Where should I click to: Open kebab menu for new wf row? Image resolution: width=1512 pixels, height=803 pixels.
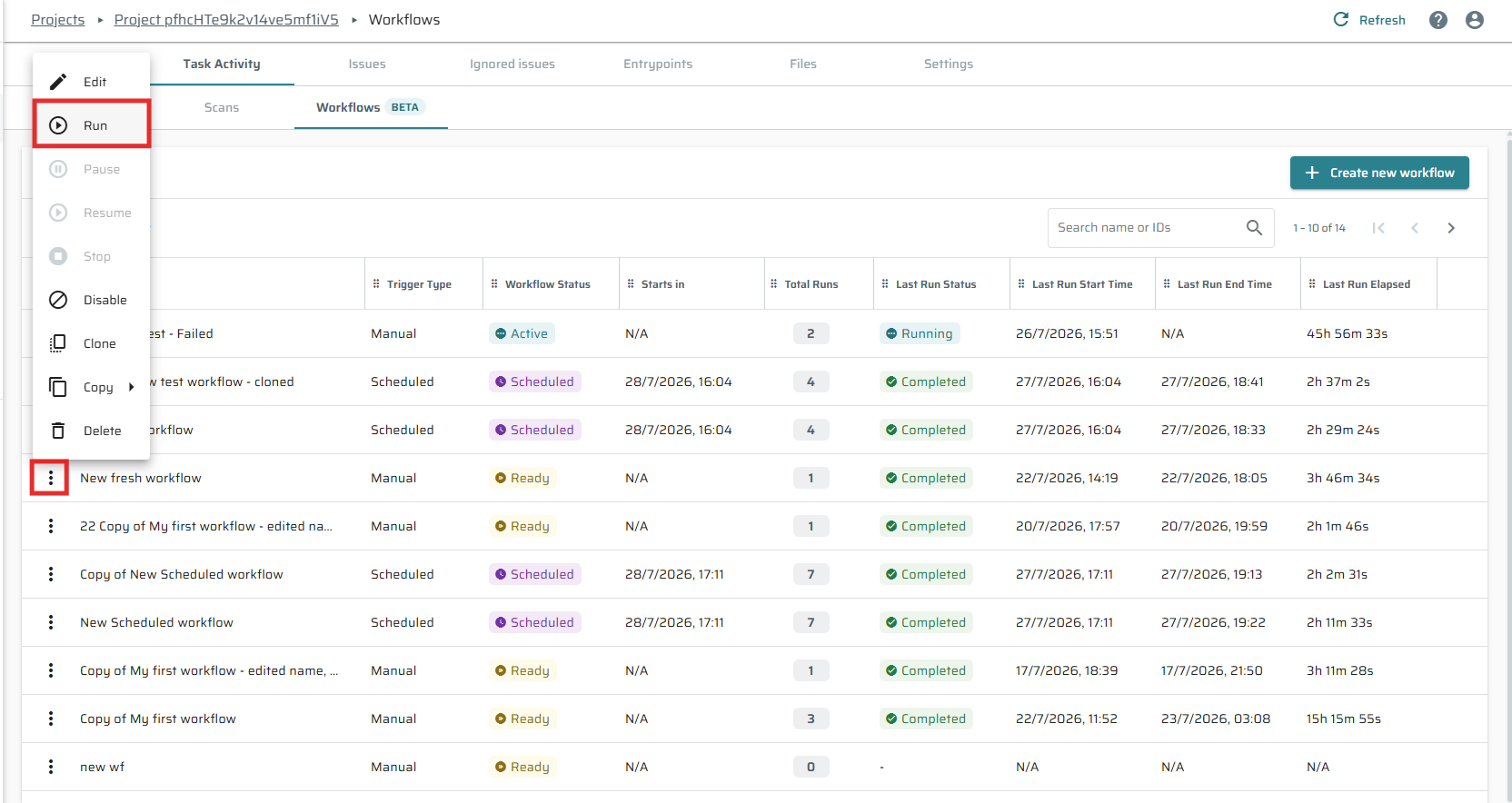pyautogui.click(x=51, y=767)
